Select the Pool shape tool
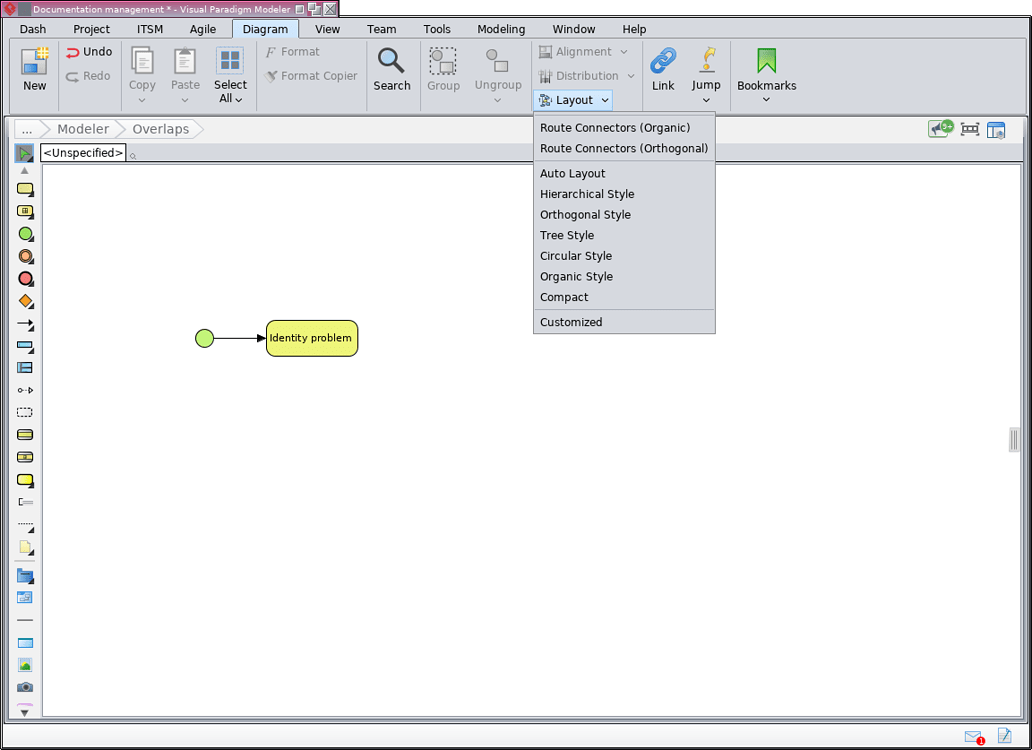This screenshot has height=750, width=1032. click(x=26, y=345)
